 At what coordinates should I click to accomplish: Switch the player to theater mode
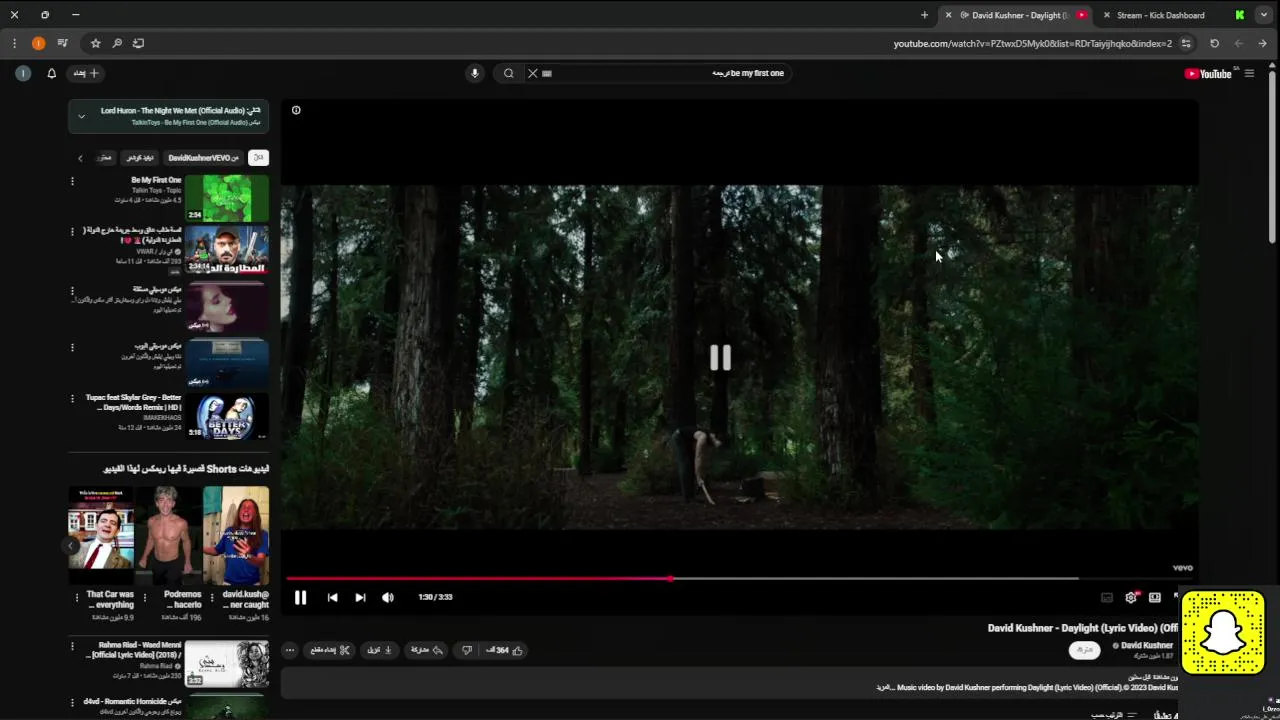click(1155, 598)
